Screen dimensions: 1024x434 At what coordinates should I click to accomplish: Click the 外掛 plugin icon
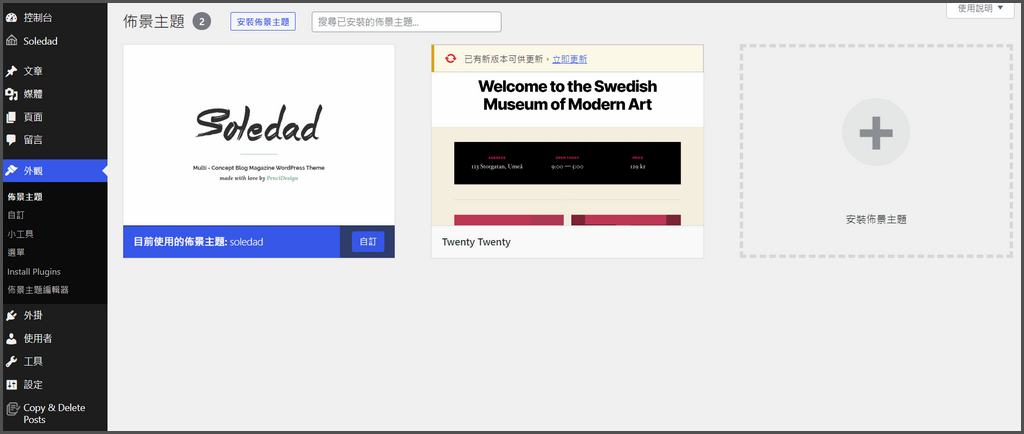click(11, 315)
